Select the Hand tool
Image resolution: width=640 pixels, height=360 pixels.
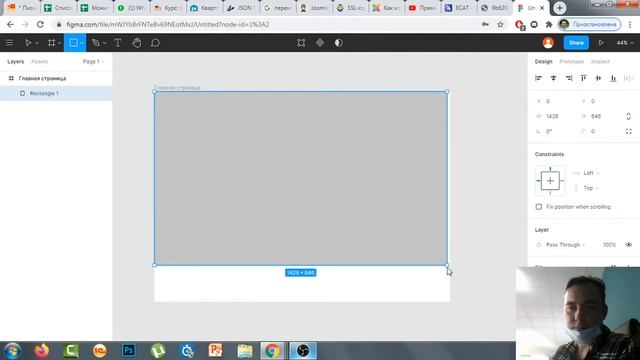click(x=137, y=43)
